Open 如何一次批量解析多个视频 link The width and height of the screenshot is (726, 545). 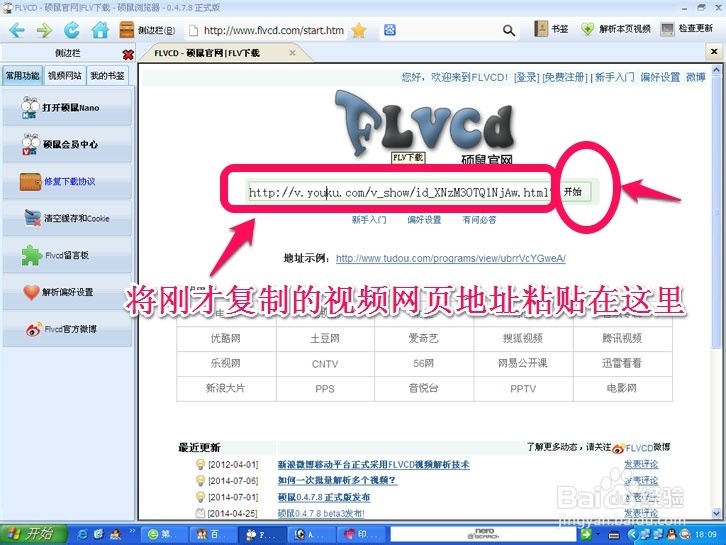coord(337,481)
